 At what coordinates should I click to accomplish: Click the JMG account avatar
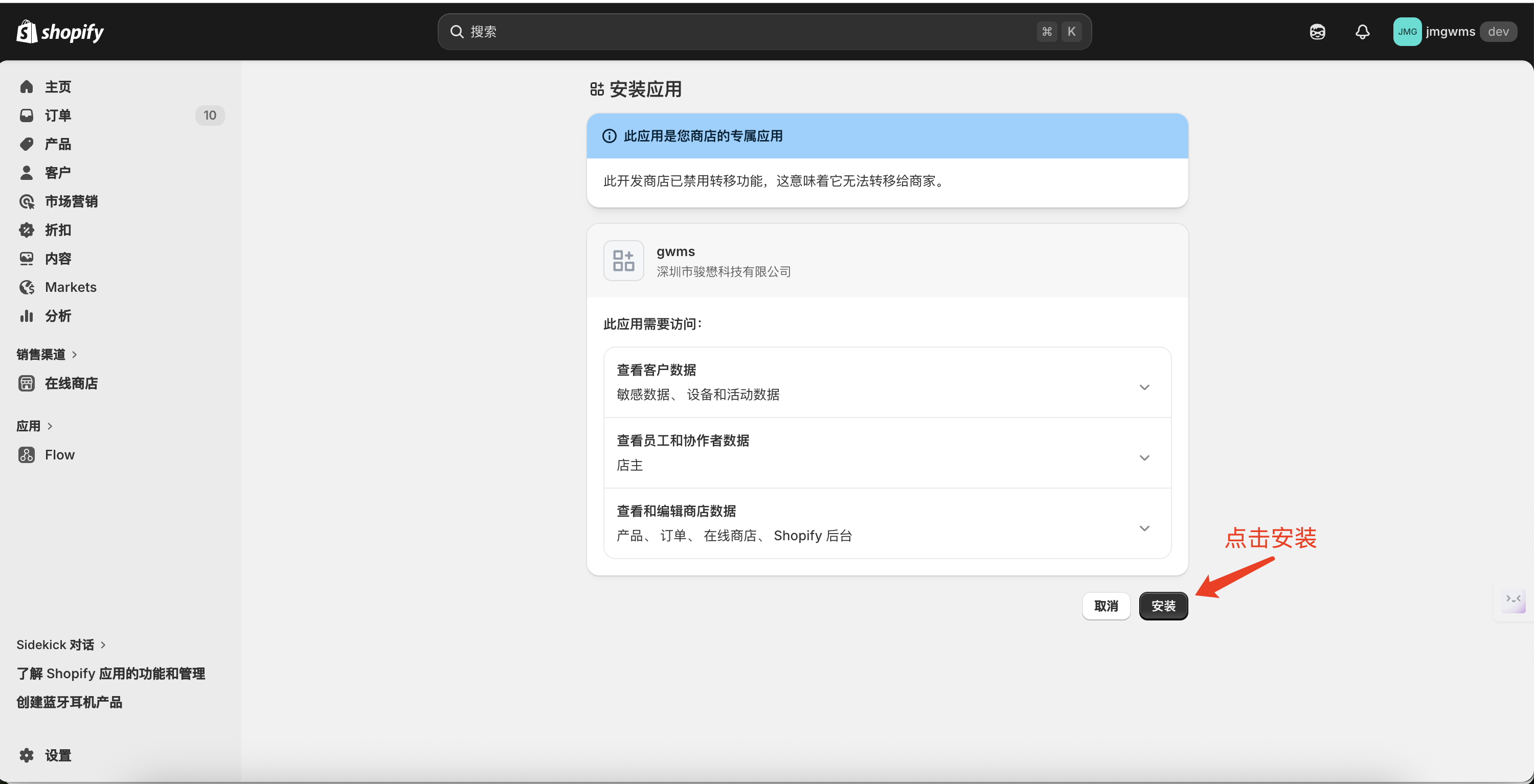click(1407, 32)
